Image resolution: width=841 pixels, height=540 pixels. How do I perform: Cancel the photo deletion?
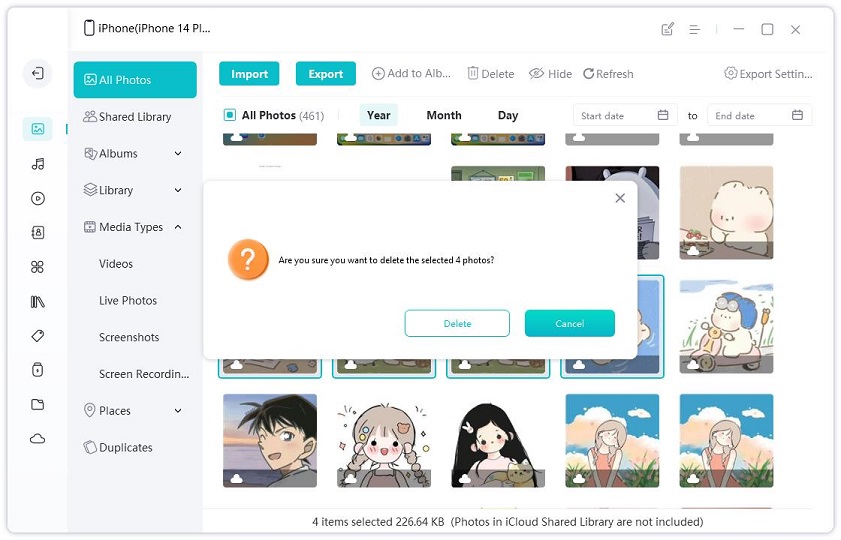click(570, 323)
